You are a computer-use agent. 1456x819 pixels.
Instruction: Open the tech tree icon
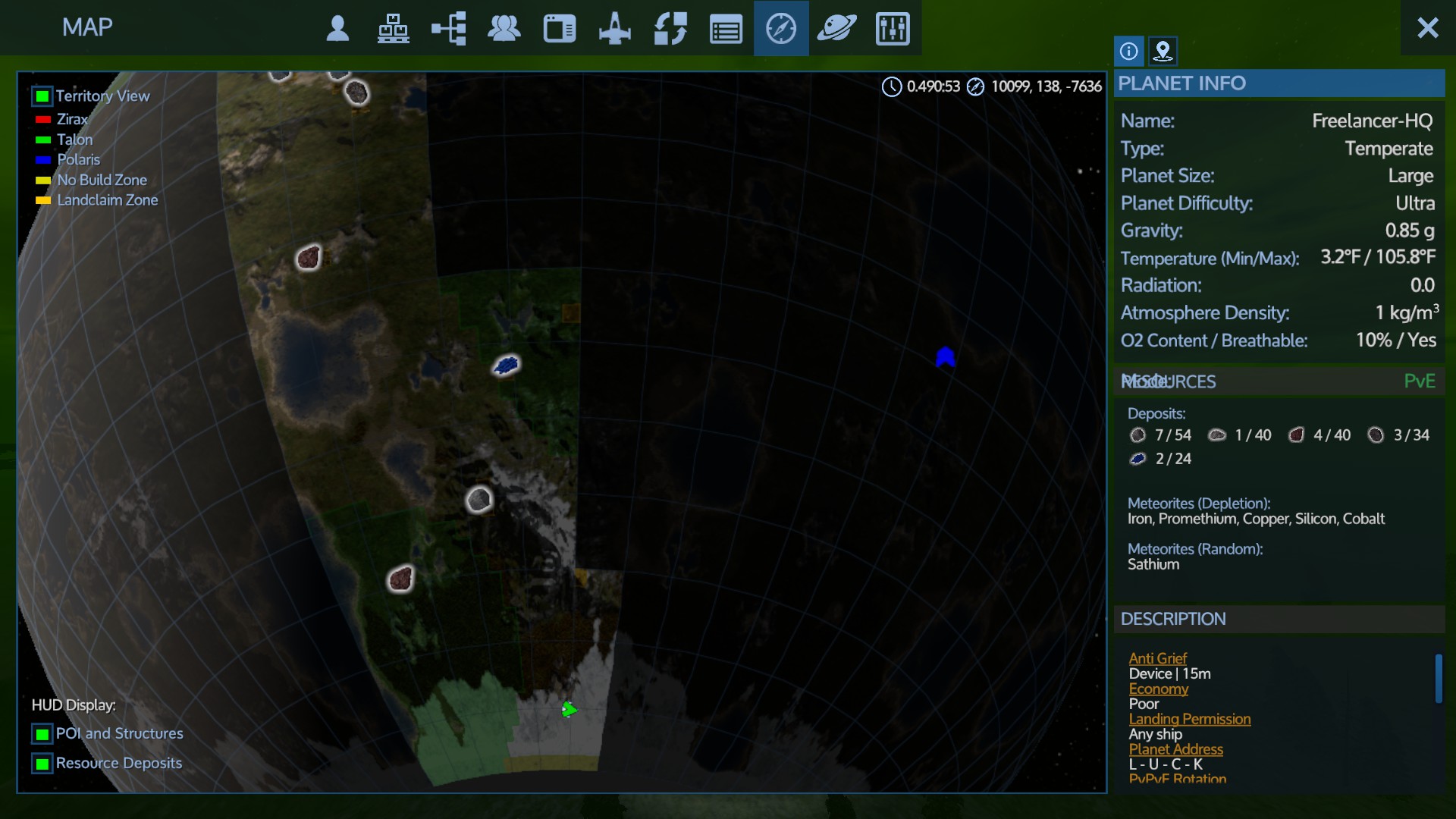point(448,29)
